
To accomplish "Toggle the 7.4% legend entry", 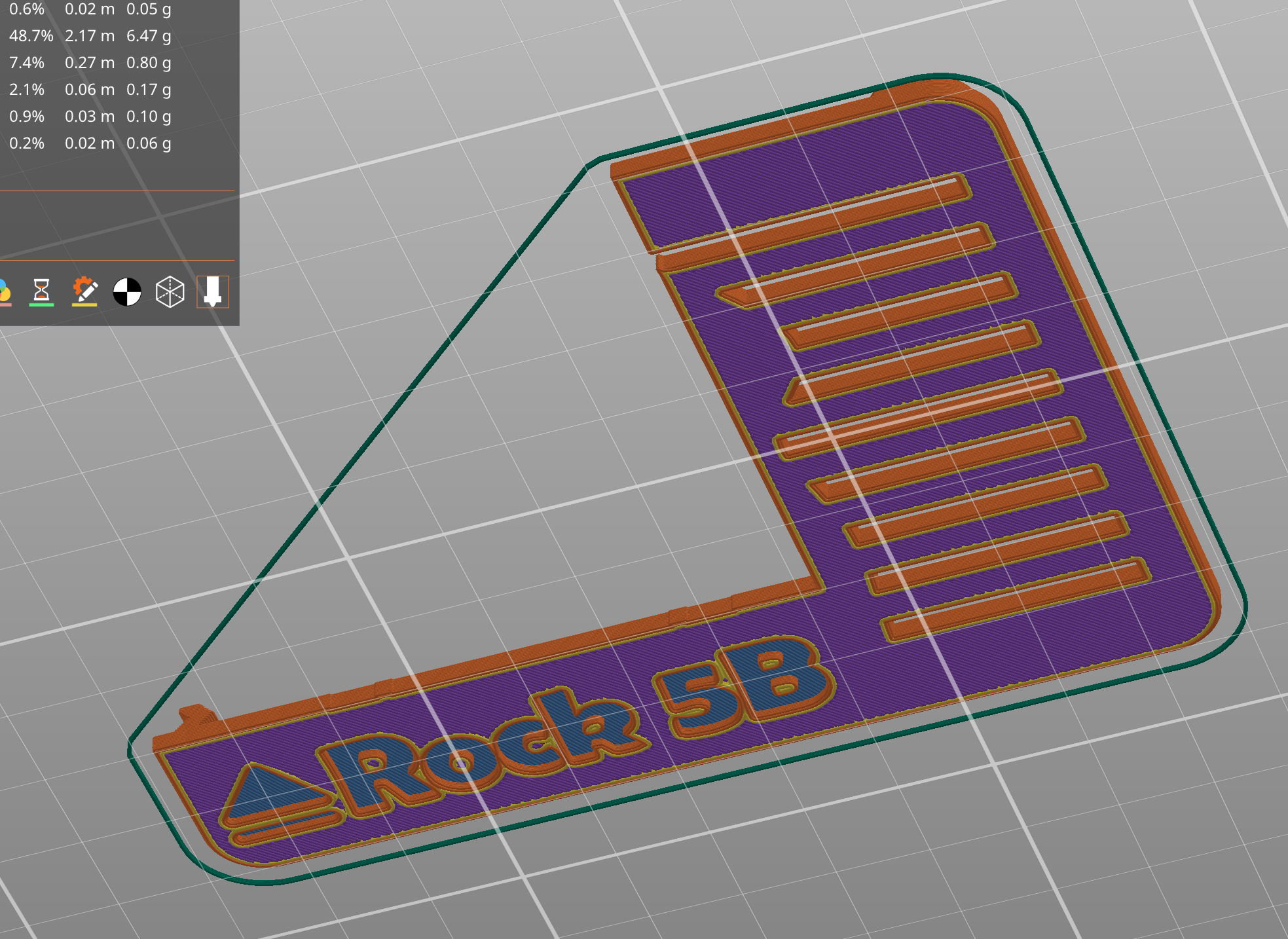I will click(26, 64).
